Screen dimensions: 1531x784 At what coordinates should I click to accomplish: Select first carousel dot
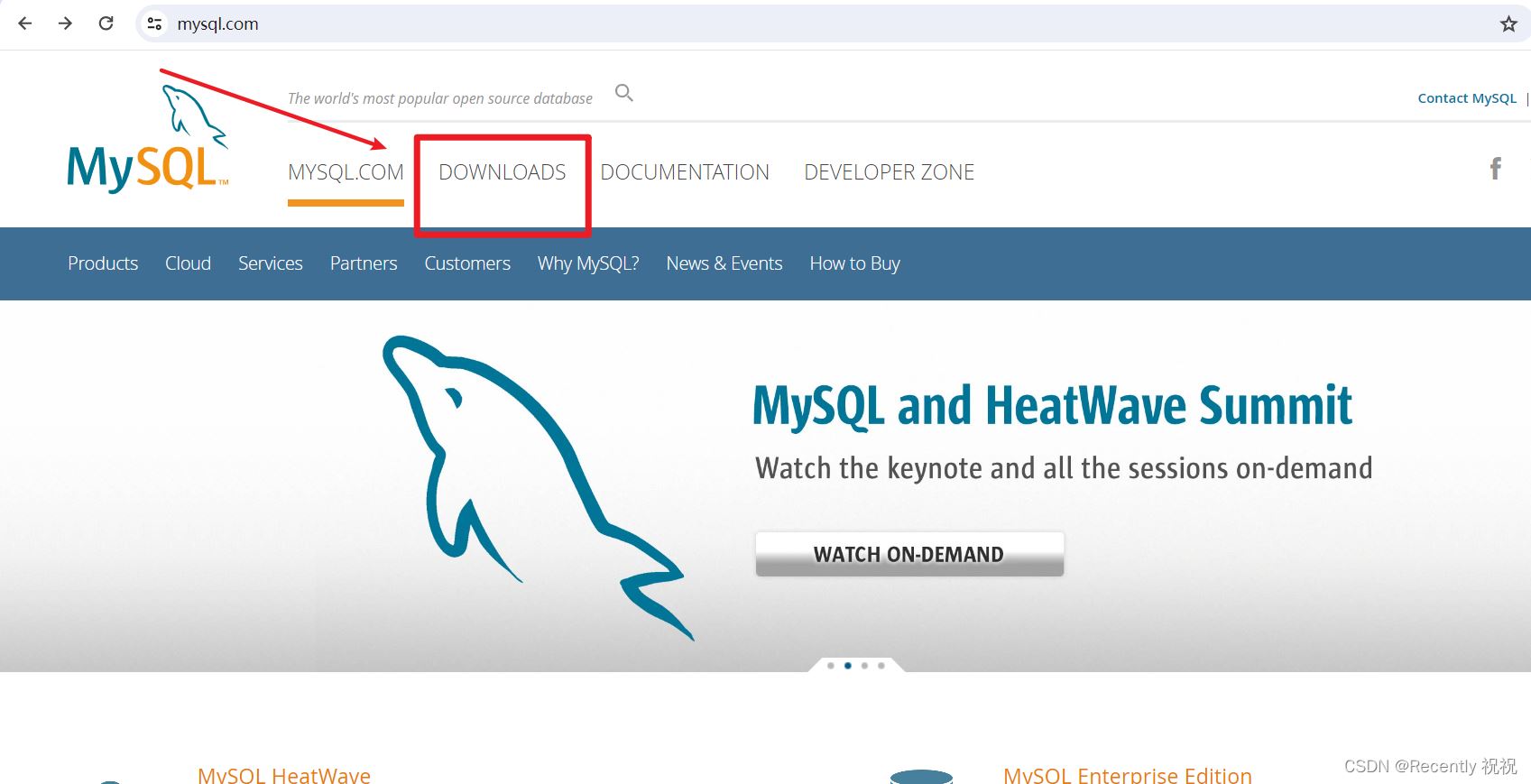pyautogui.click(x=831, y=666)
